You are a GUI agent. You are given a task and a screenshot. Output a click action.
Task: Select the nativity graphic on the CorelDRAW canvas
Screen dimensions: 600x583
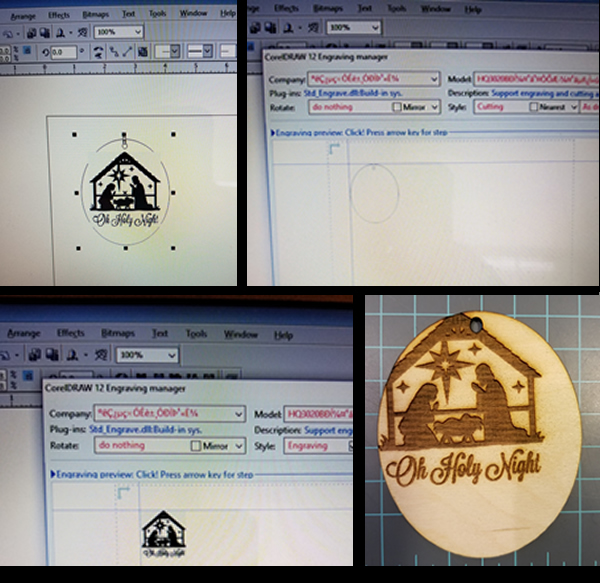(x=125, y=182)
